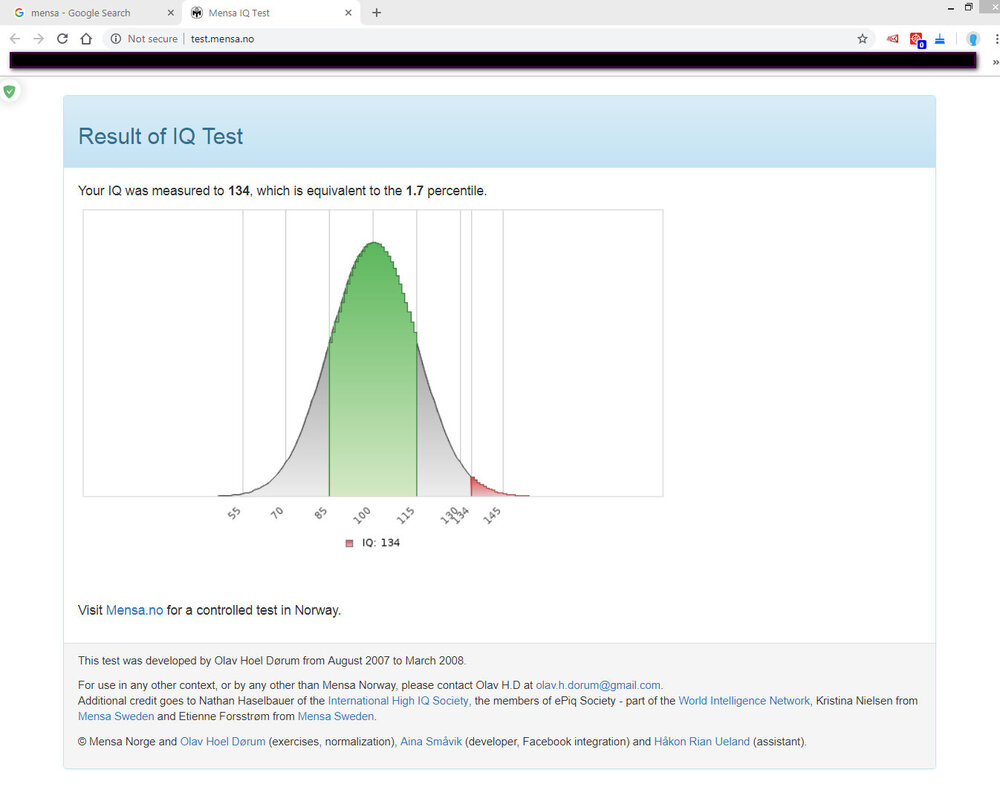Viewport: 1000px width, 804px height.
Task: Go to the browser home page icon
Action: point(86,39)
